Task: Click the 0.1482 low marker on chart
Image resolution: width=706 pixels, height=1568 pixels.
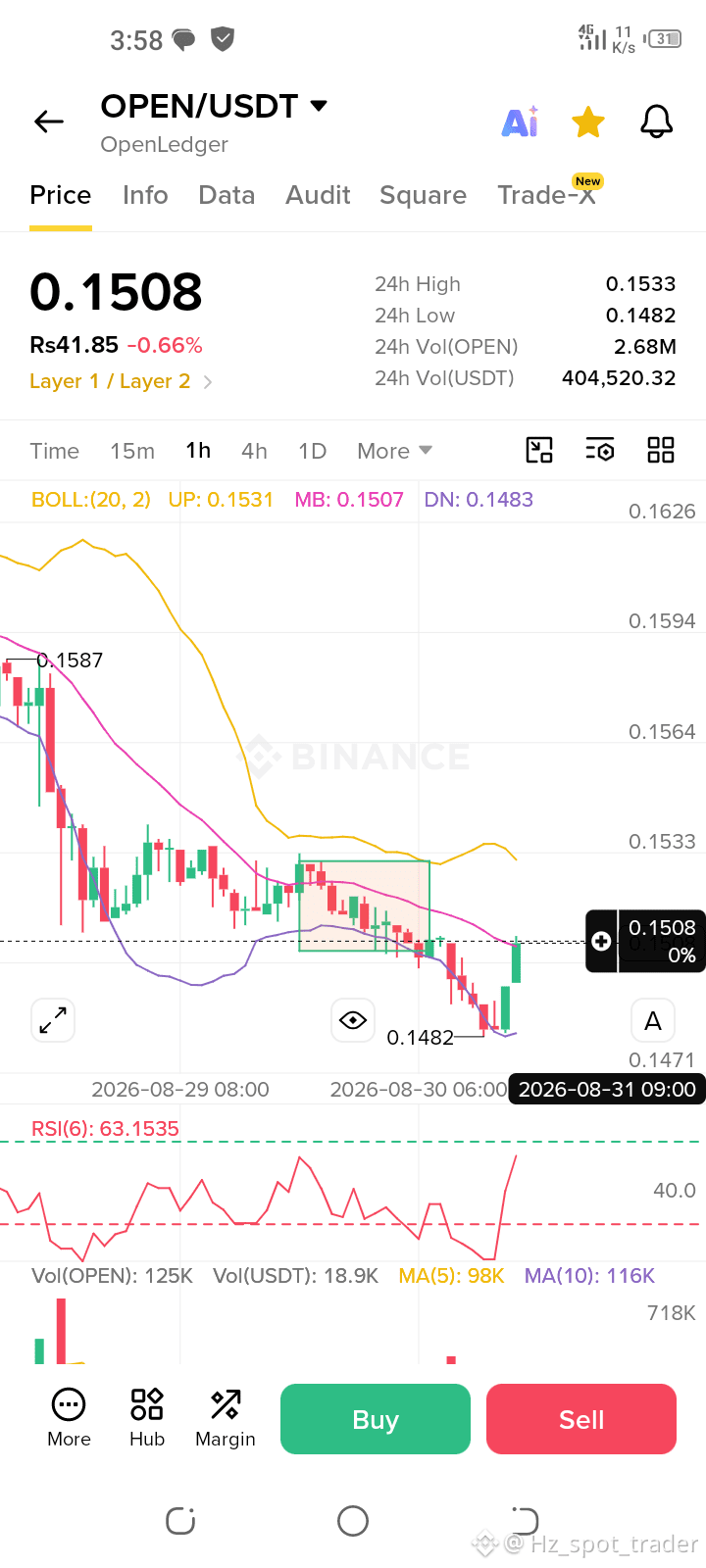Action: click(x=420, y=1037)
